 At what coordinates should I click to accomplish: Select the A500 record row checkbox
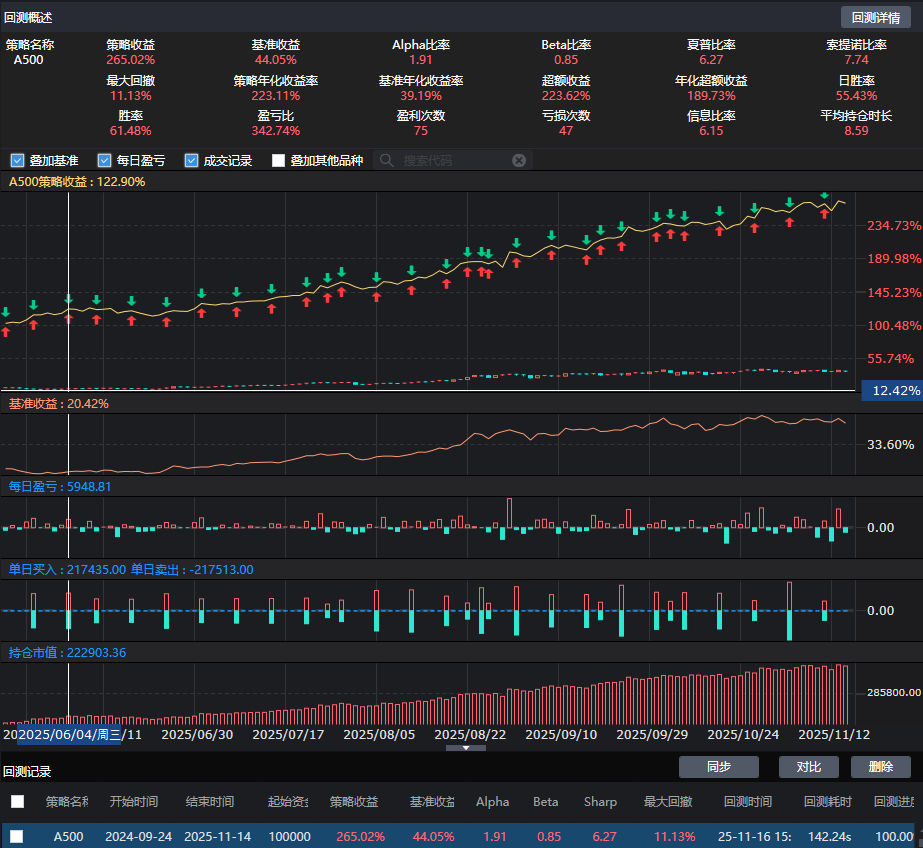coord(17,836)
